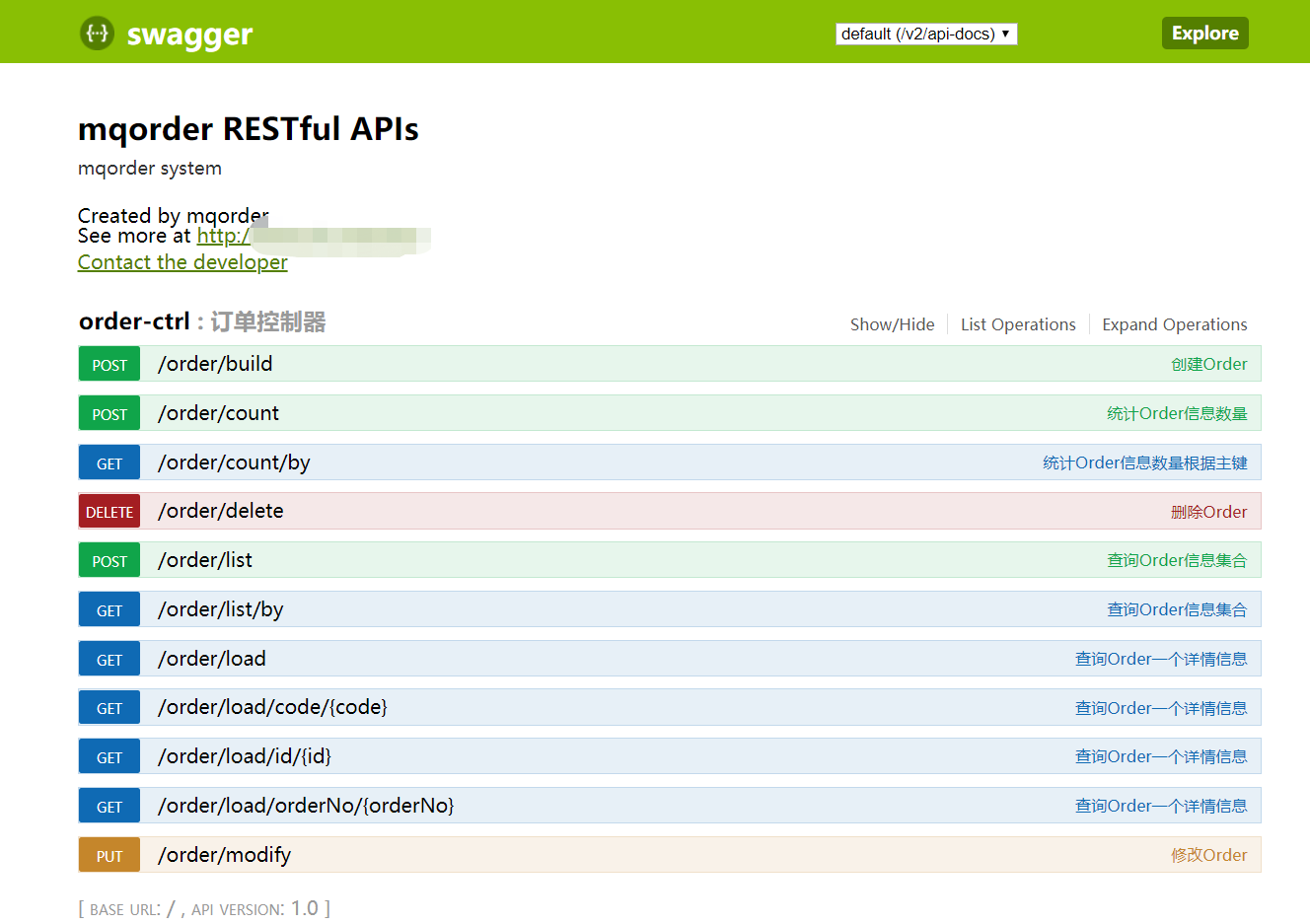Click description on /order/load/code/{code} row
This screenshot has height=924, width=1310.
click(x=1161, y=708)
